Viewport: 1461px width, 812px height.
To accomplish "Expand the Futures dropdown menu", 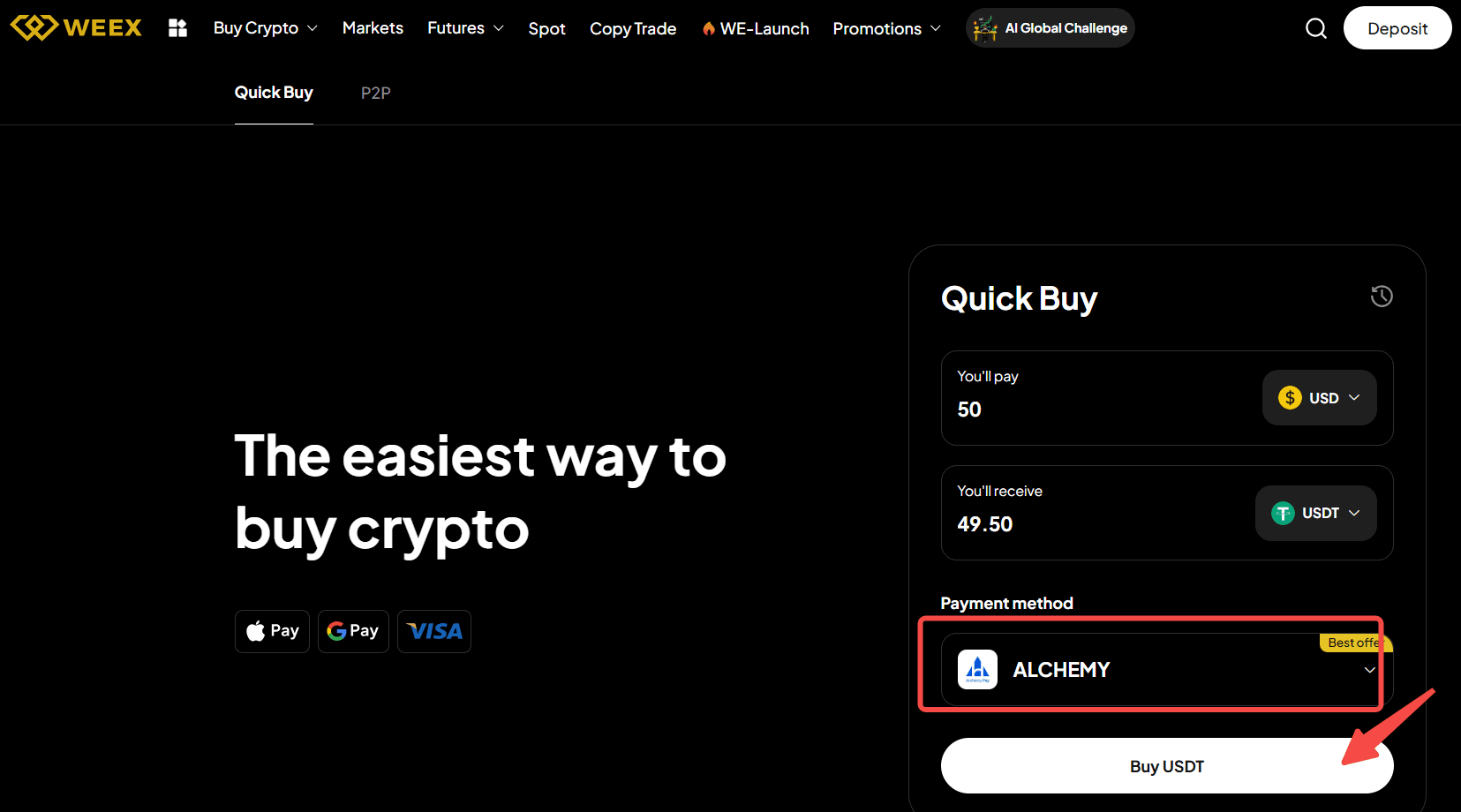I will 465,28.
